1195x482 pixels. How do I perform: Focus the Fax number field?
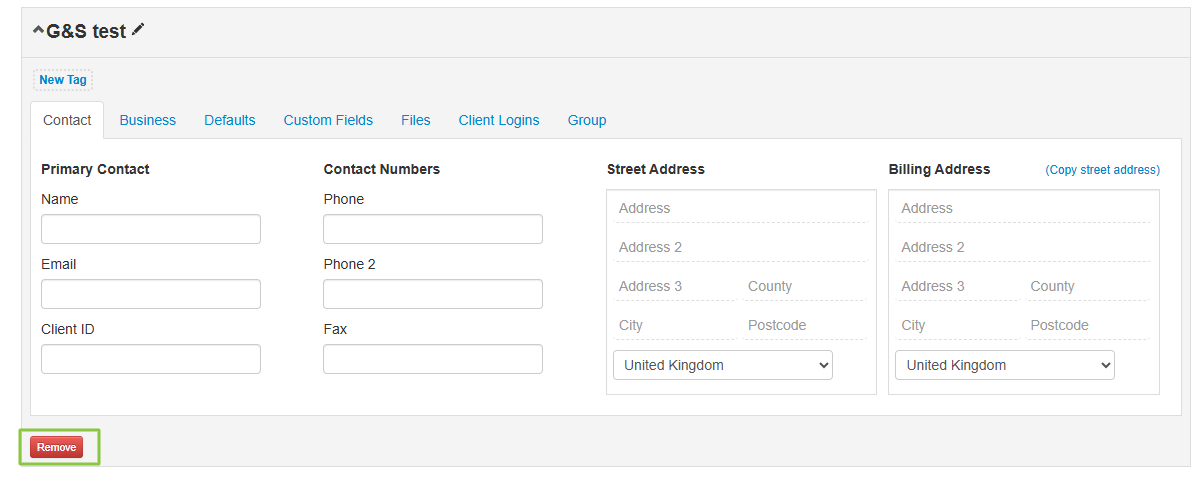(432, 359)
